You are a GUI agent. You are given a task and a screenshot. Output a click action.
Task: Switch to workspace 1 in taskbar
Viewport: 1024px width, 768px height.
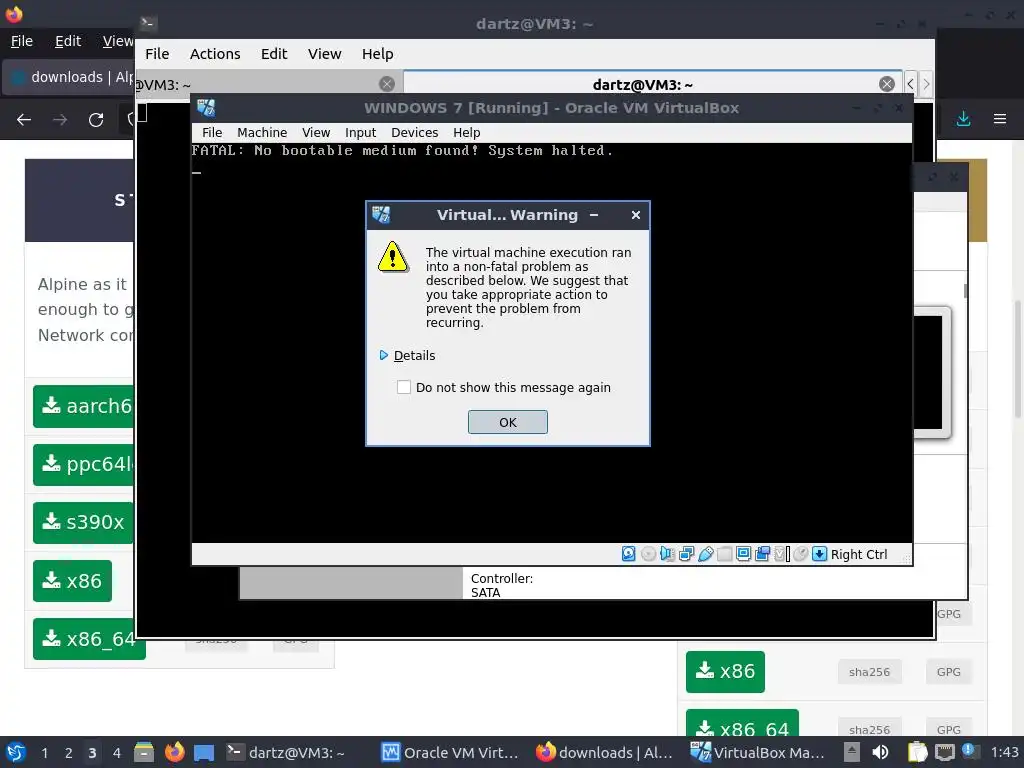tap(44, 752)
